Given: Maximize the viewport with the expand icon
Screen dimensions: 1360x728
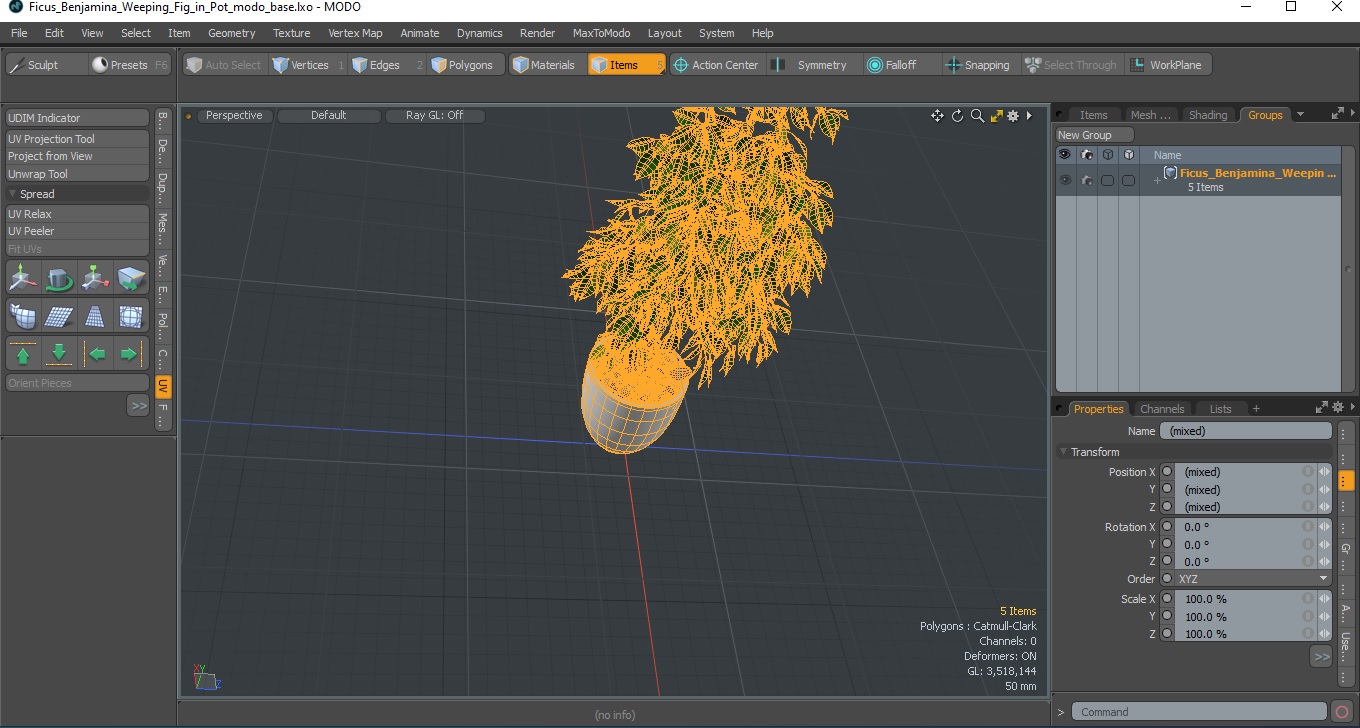Looking at the screenshot, I should [x=996, y=116].
